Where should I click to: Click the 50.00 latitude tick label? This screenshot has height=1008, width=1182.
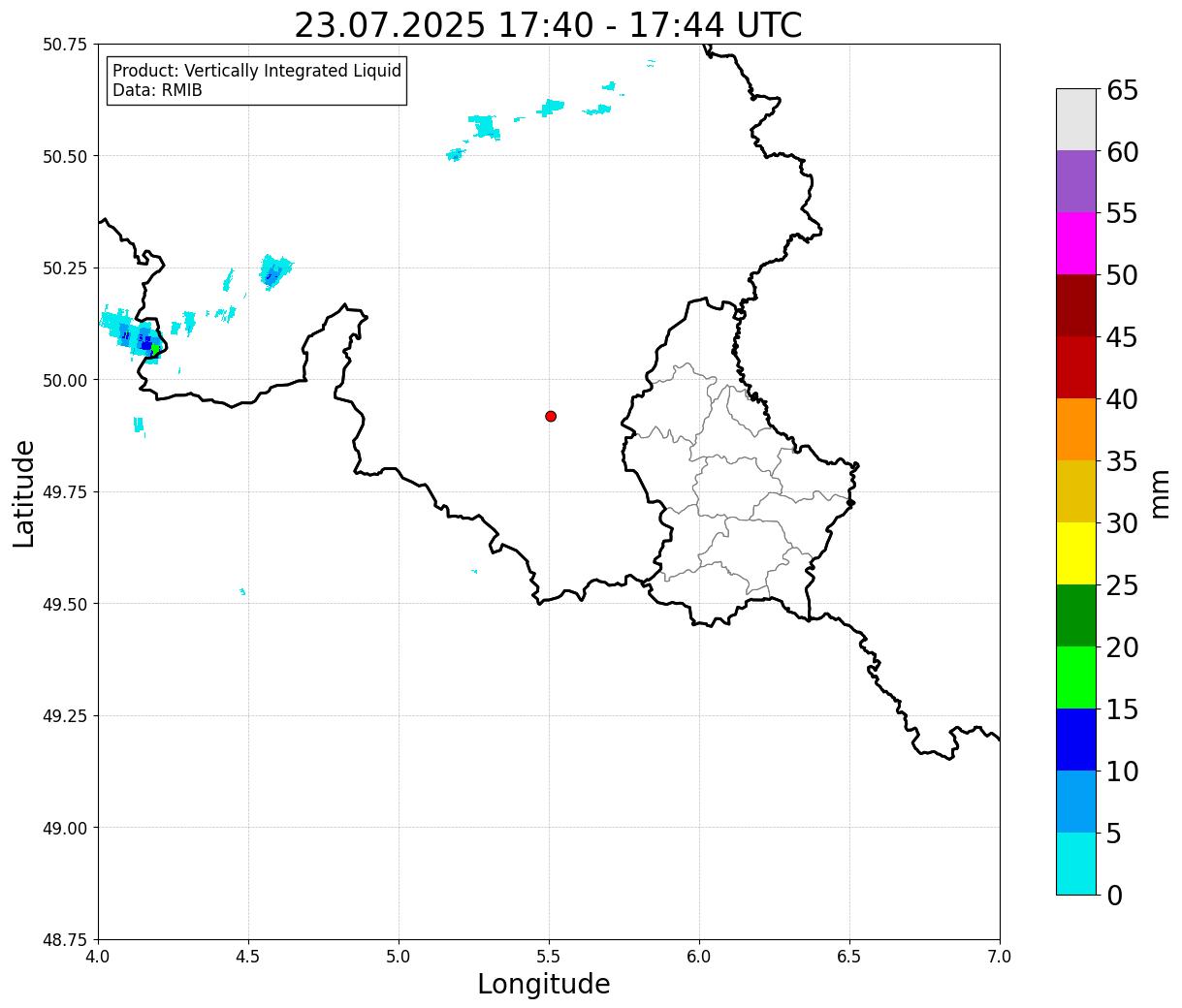pyautogui.click(x=64, y=380)
